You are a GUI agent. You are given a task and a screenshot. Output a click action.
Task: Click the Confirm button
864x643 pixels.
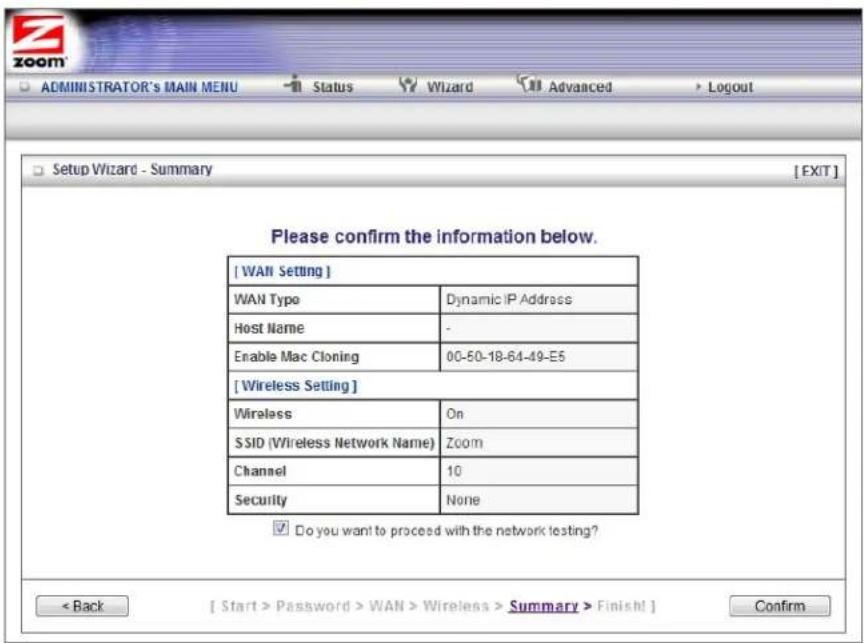pyautogui.click(x=780, y=606)
